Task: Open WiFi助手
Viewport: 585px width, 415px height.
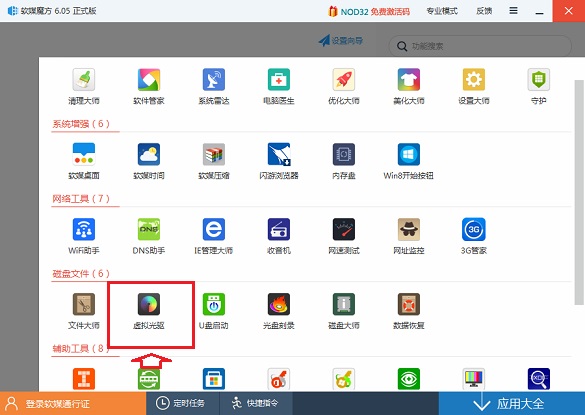Action: coord(84,236)
